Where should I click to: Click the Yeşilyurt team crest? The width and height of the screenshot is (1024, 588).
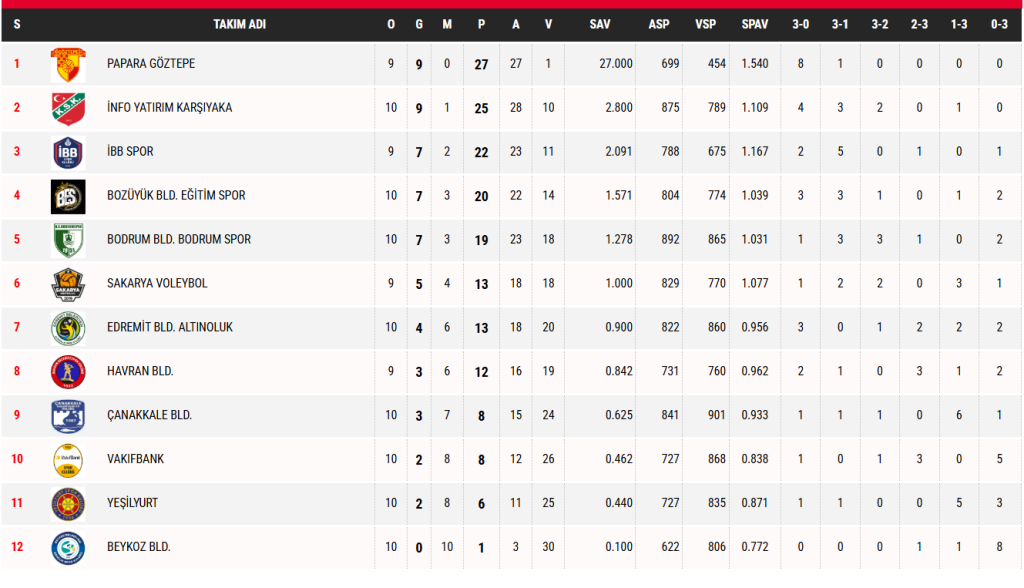tap(68, 503)
